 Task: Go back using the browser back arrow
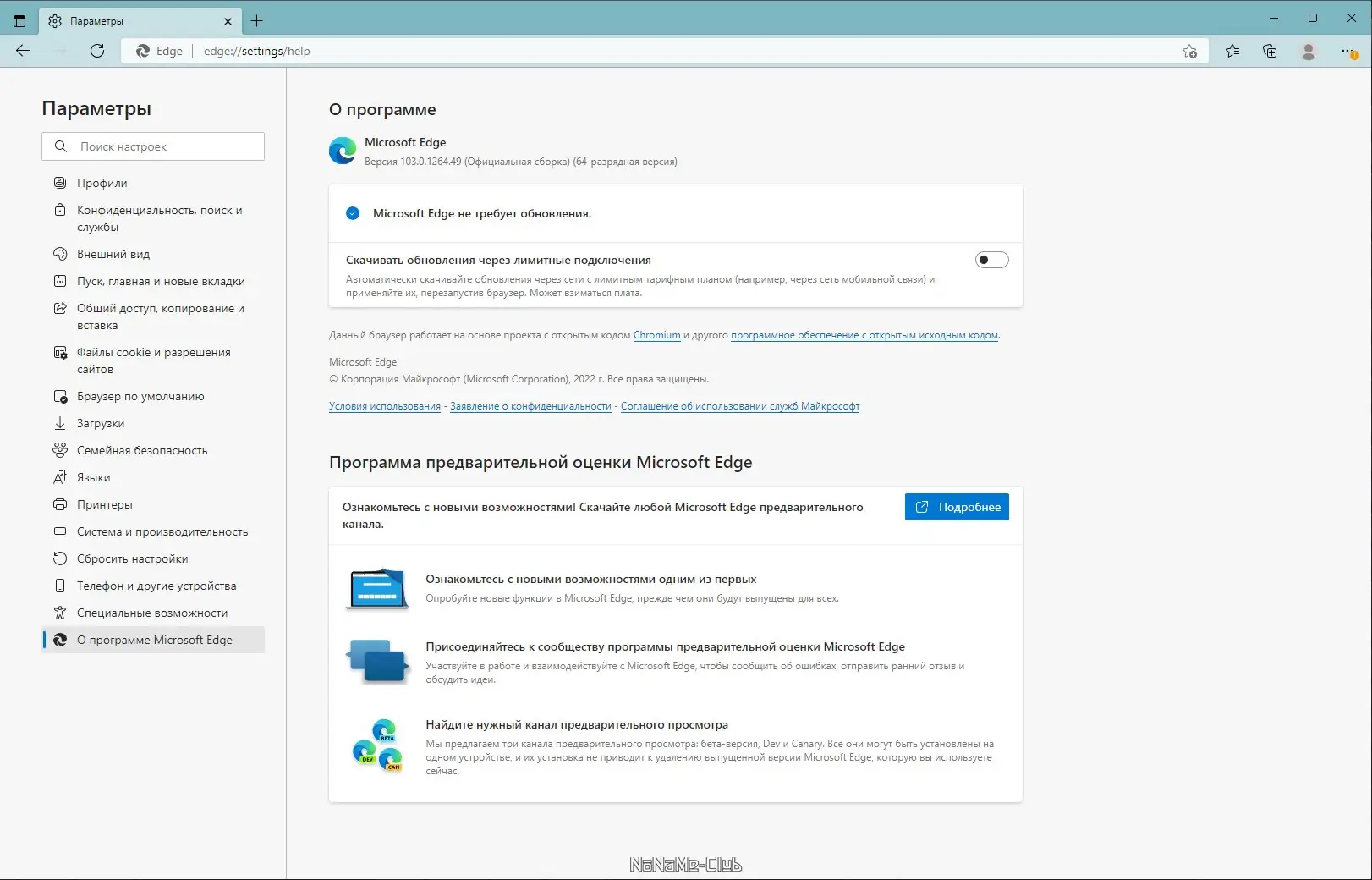(x=23, y=51)
